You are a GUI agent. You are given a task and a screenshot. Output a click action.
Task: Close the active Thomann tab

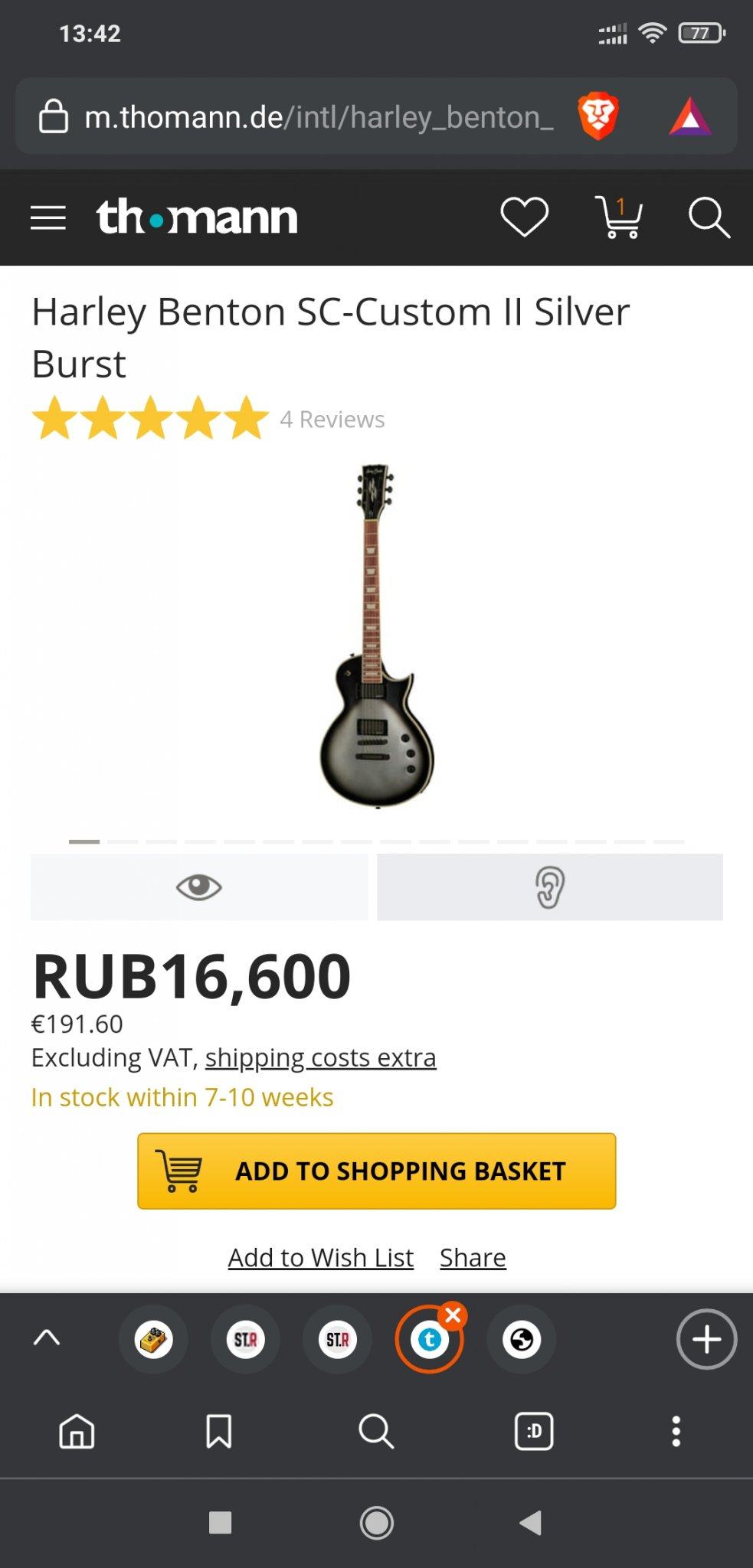[x=453, y=1316]
